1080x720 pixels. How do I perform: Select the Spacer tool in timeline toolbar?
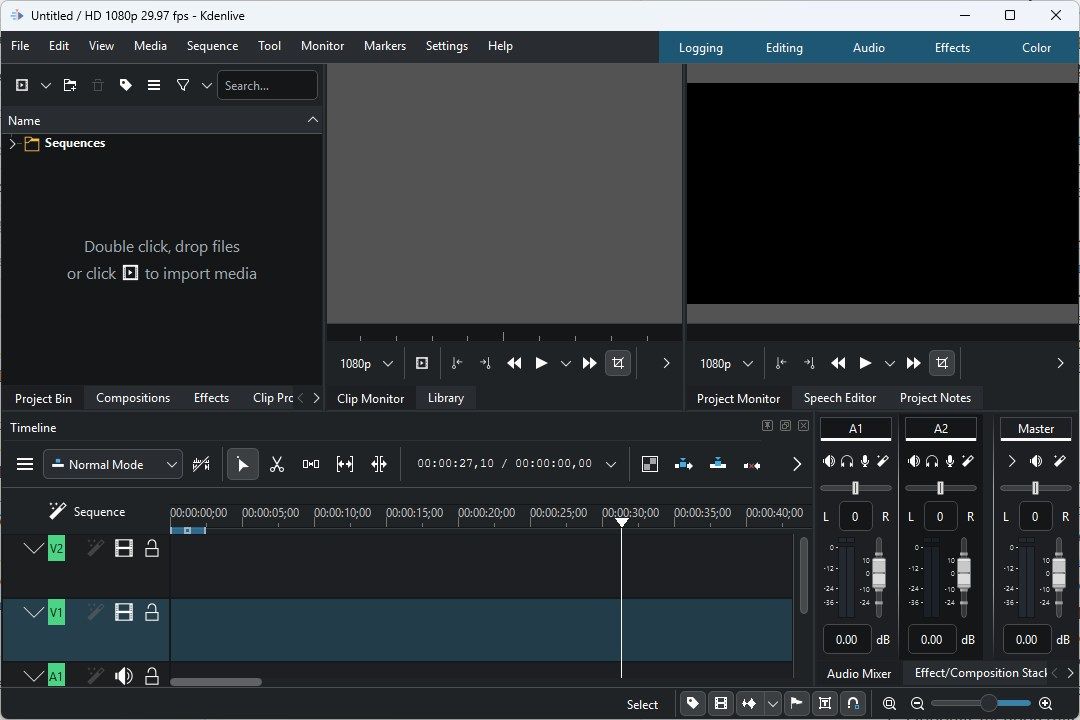311,464
